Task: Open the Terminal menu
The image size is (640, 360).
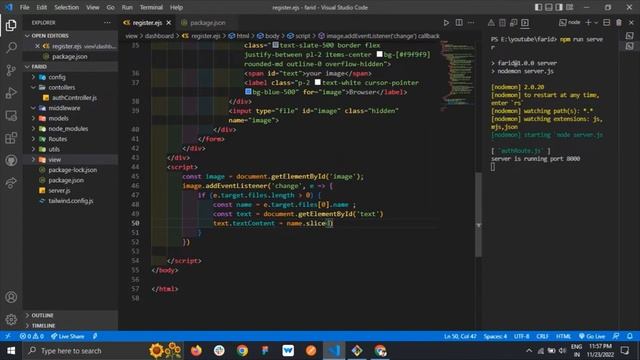Action: click(151, 7)
